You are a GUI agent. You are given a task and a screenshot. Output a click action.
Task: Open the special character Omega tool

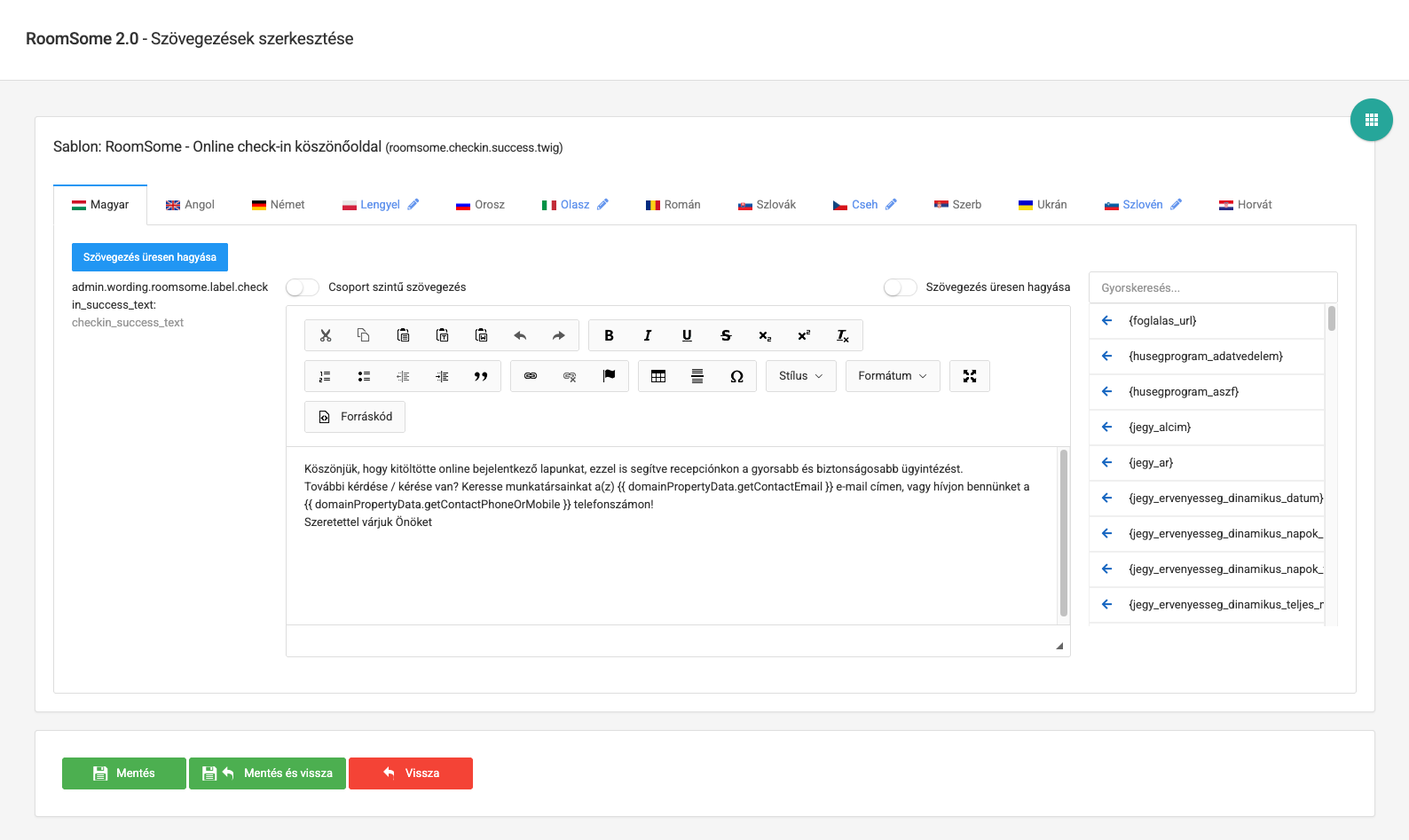[736, 376]
